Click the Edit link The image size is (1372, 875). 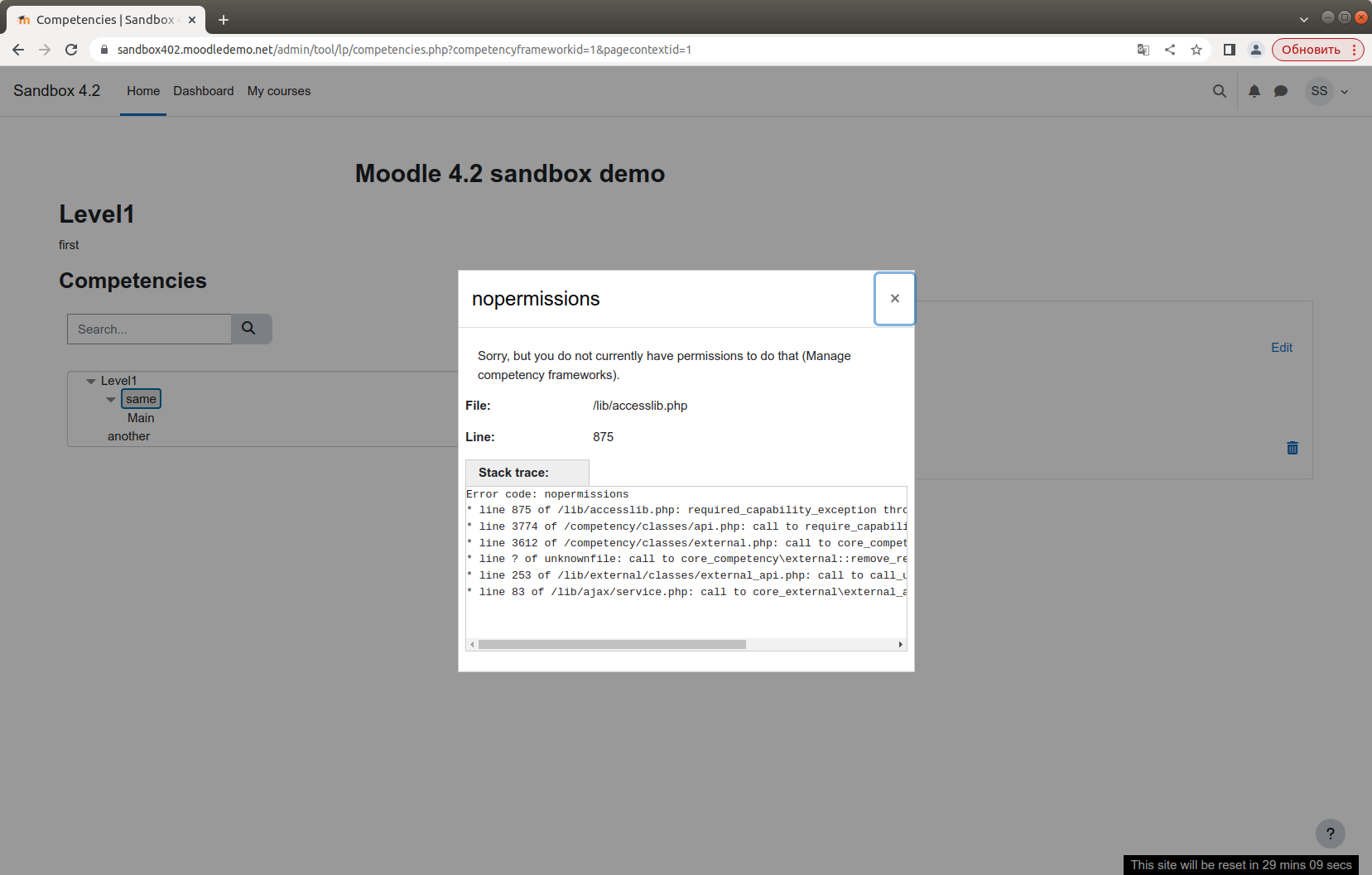point(1282,348)
